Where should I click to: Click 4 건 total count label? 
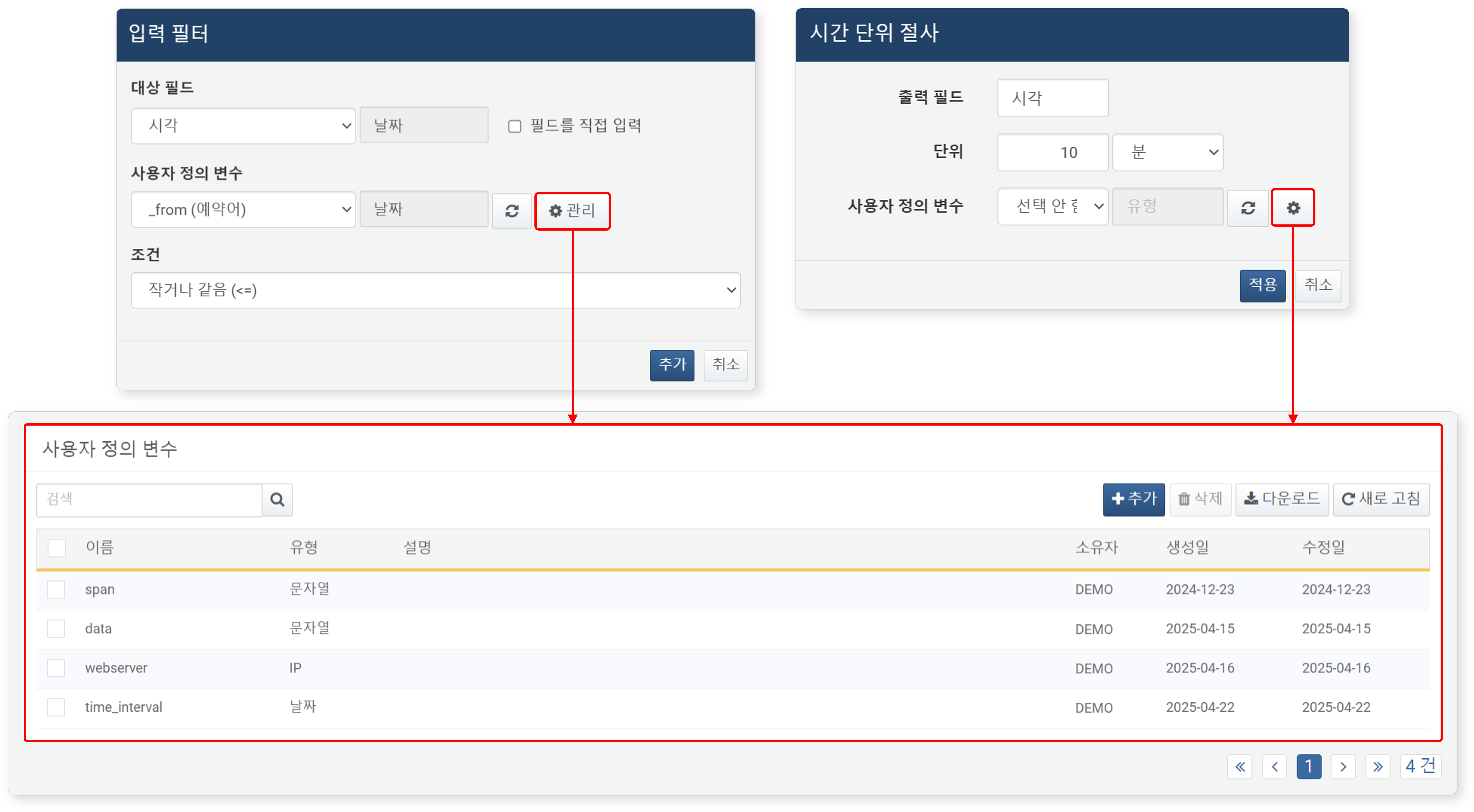pos(1421,766)
